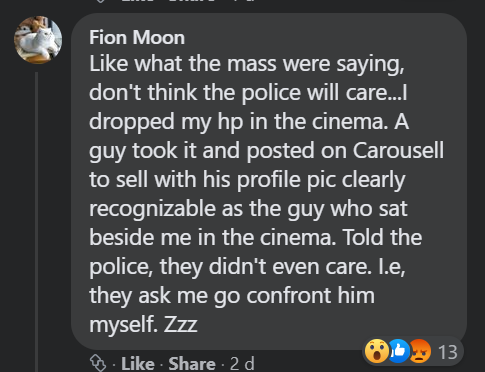Click the partially visible Share link at top
Image resolution: width=485 pixels, height=372 pixels.
(192, 1)
